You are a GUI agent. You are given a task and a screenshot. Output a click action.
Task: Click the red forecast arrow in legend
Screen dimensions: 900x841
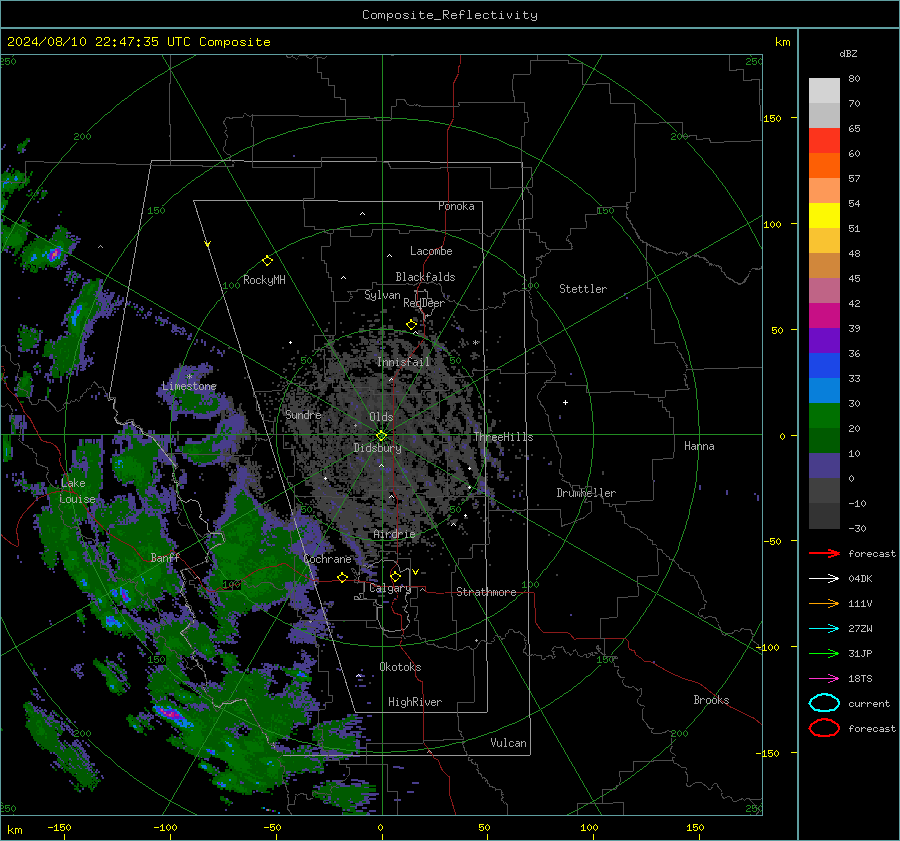pos(824,553)
